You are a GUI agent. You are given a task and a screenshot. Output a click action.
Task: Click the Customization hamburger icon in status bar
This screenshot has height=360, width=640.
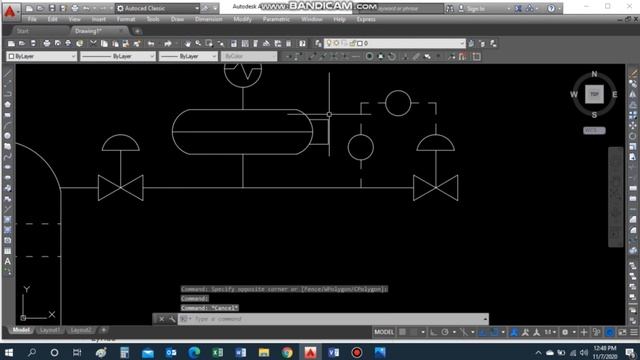click(x=633, y=332)
